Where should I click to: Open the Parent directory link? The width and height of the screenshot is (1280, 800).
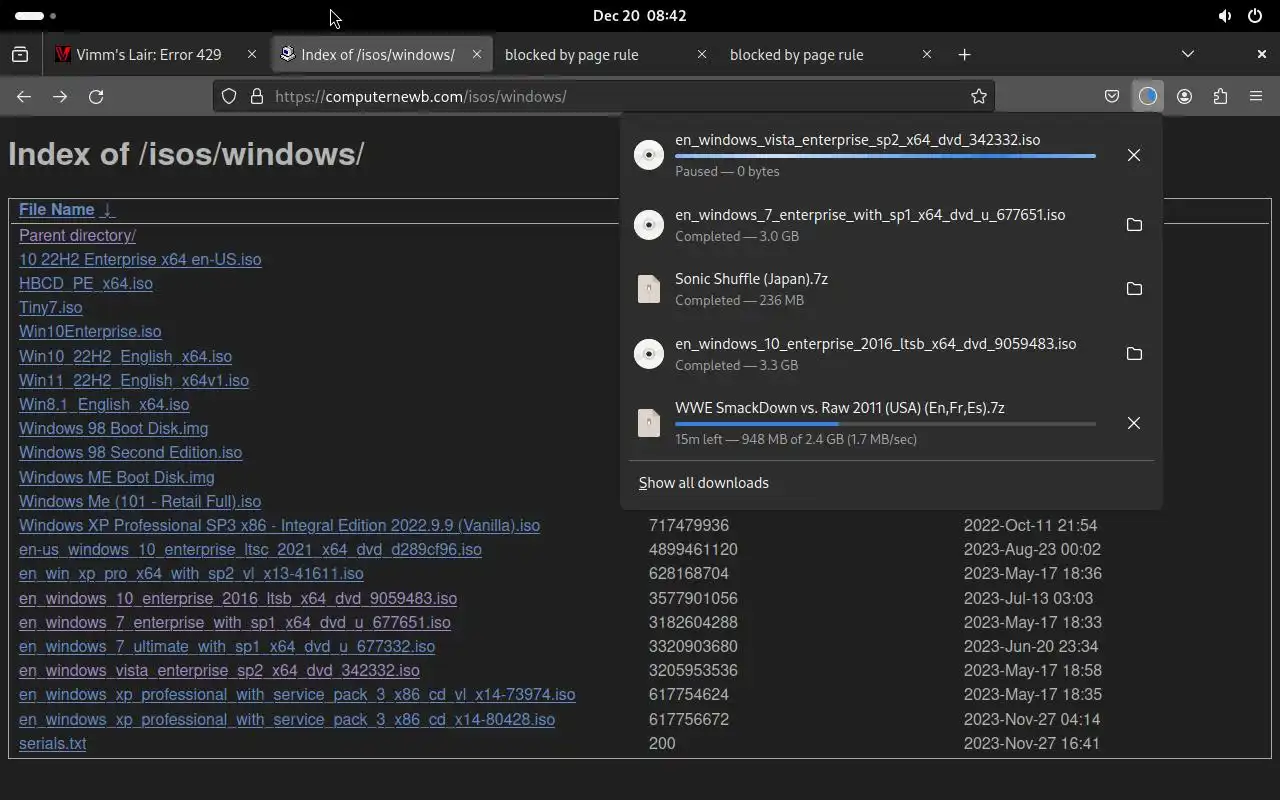click(x=77, y=235)
